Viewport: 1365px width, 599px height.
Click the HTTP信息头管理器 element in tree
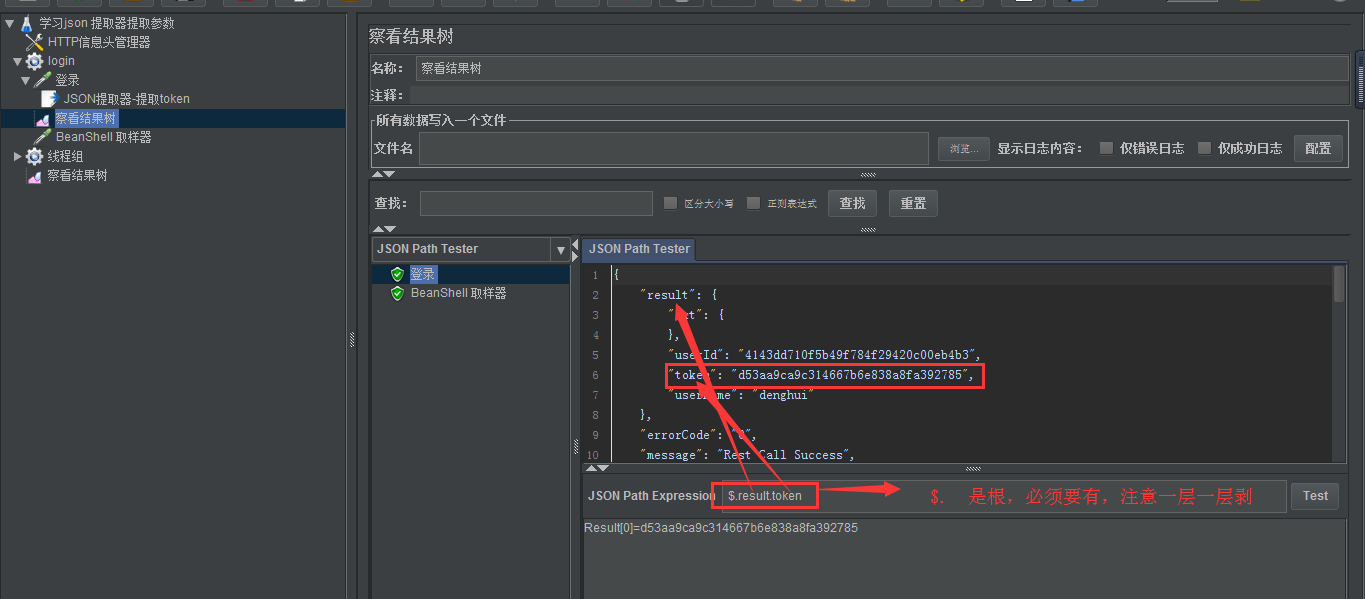tap(98, 41)
